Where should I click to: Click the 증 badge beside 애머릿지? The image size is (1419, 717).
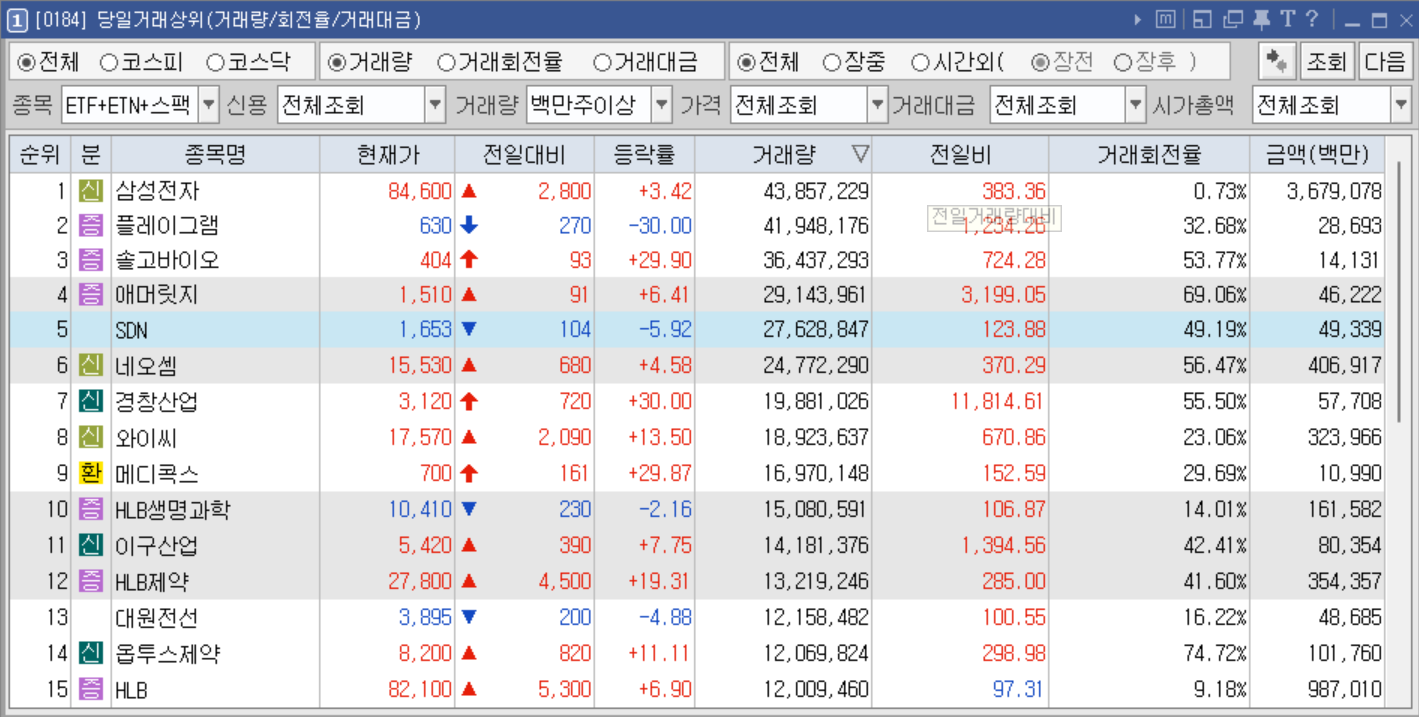[x=91, y=295]
